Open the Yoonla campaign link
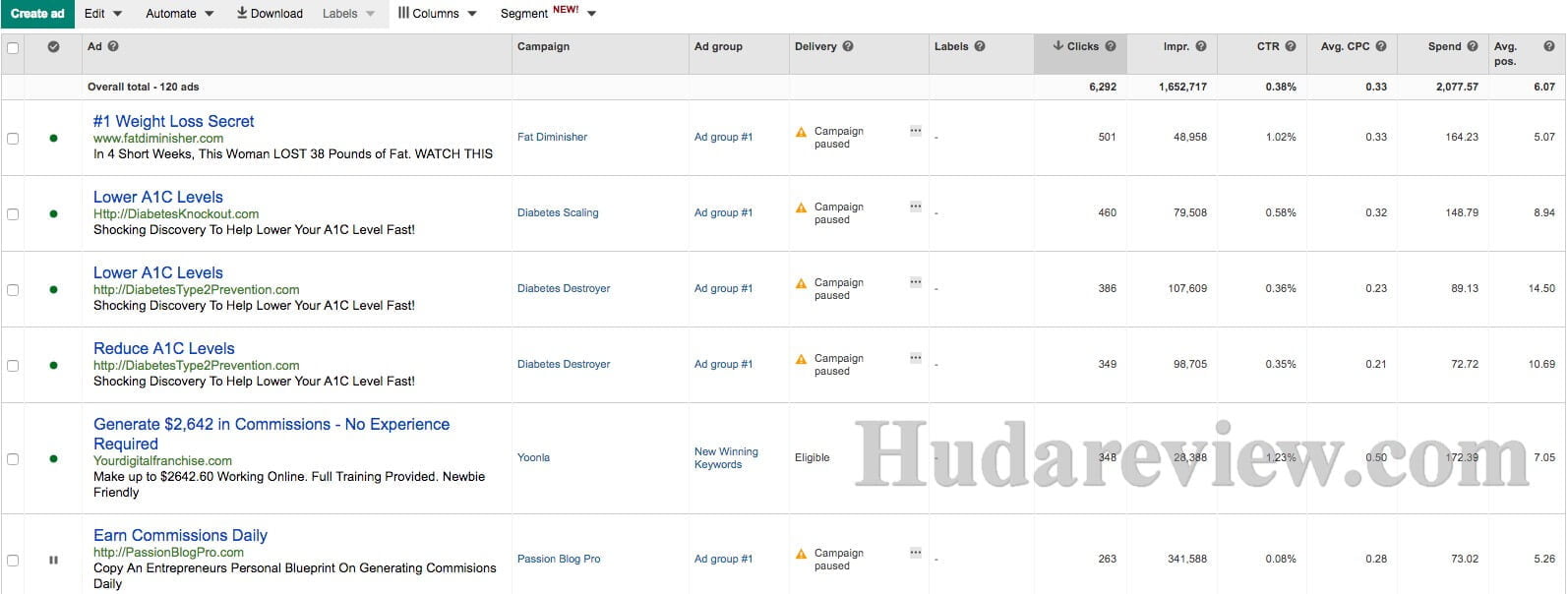 point(533,458)
